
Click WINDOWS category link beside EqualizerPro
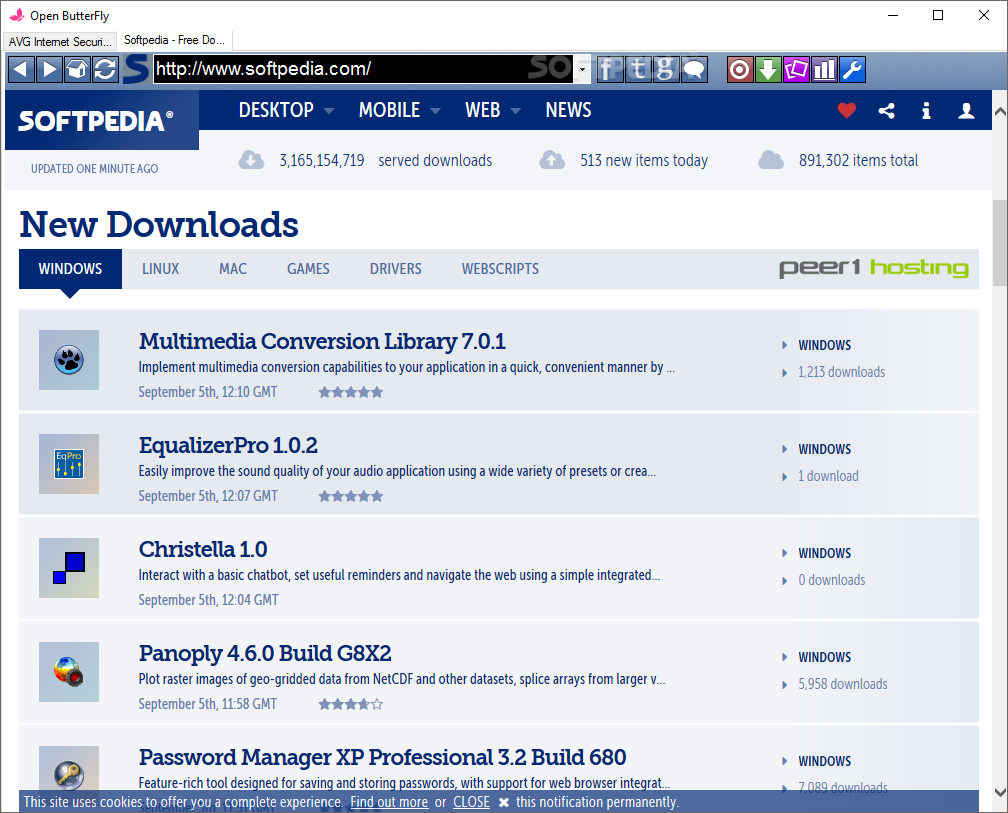pyautogui.click(x=824, y=449)
